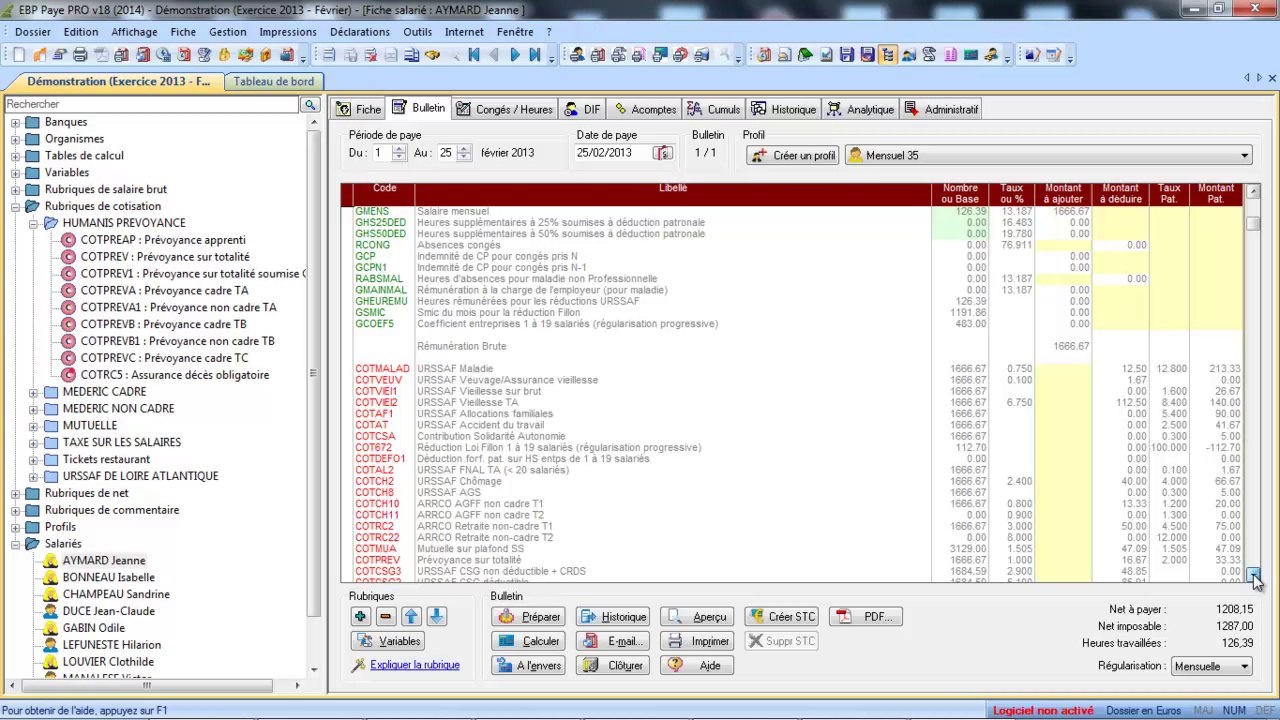Collapse the HUMANIS PREVOYANCE node
This screenshot has width=1280, height=720.
tap(34, 223)
